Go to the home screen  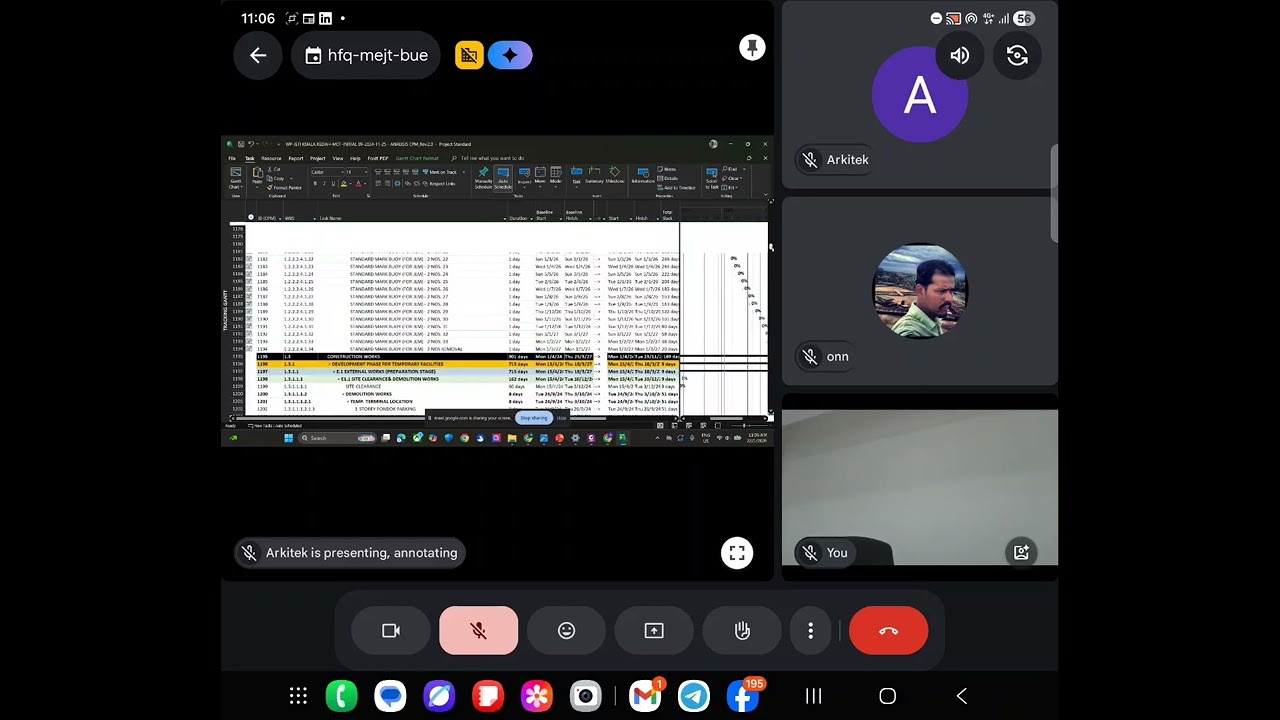[x=888, y=696]
